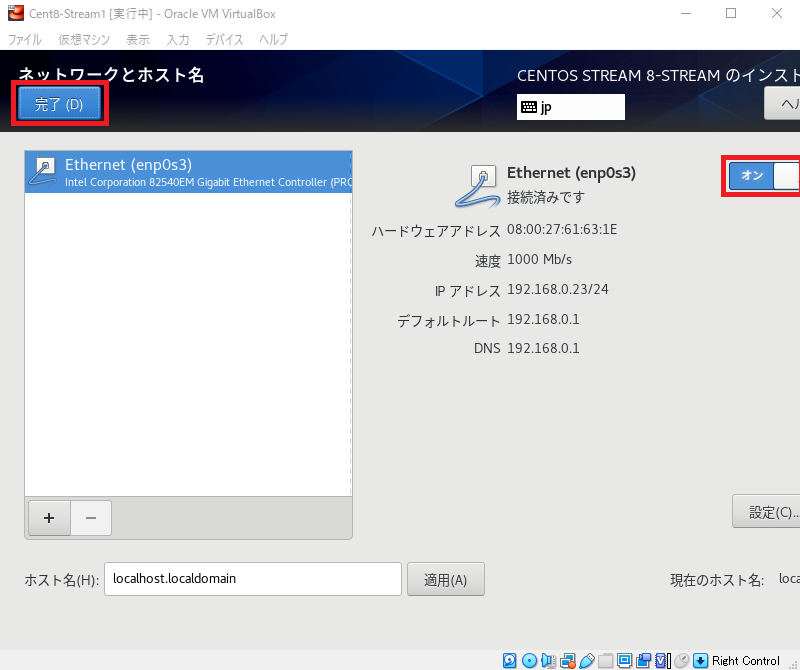Viewport: 800px width, 670px height.
Task: Click the Ethernet cable icon in the device list
Action: click(44, 171)
